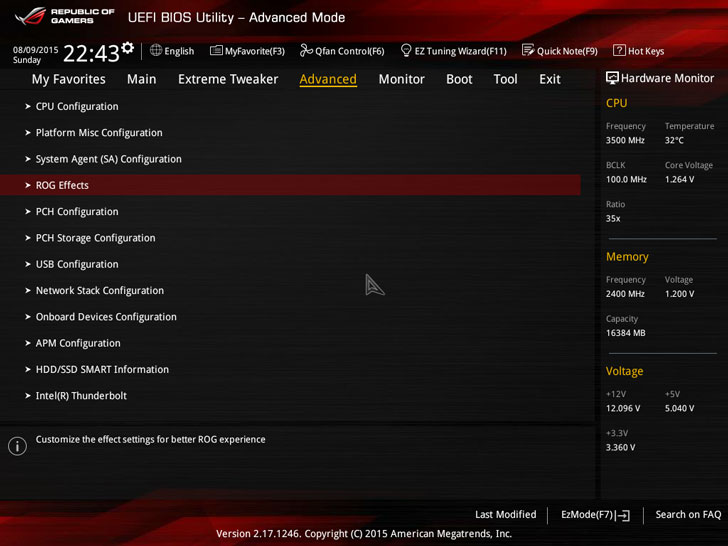Click the memory frequency value 2400 MHz
This screenshot has width=728, height=546.
tap(625, 294)
